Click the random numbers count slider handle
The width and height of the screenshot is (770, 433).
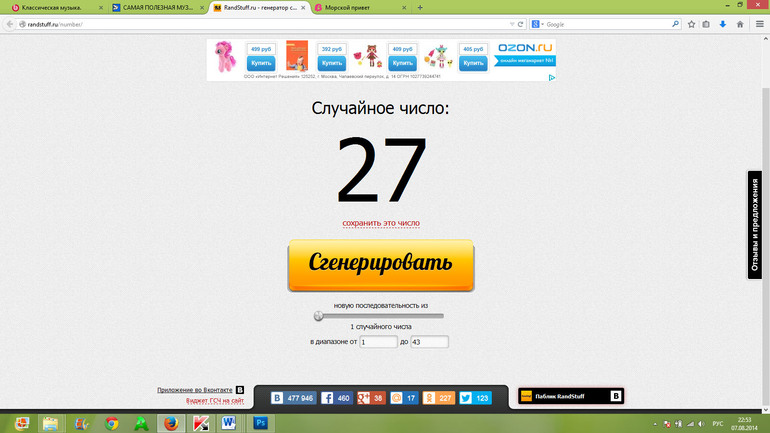click(318, 316)
